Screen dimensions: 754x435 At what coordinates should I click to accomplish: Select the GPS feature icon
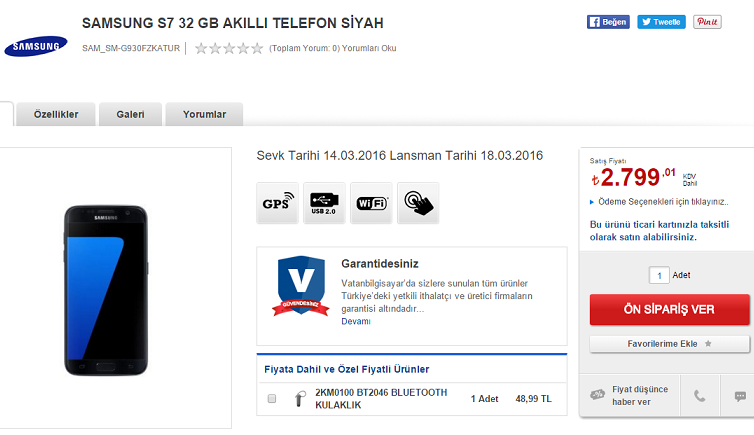277,203
